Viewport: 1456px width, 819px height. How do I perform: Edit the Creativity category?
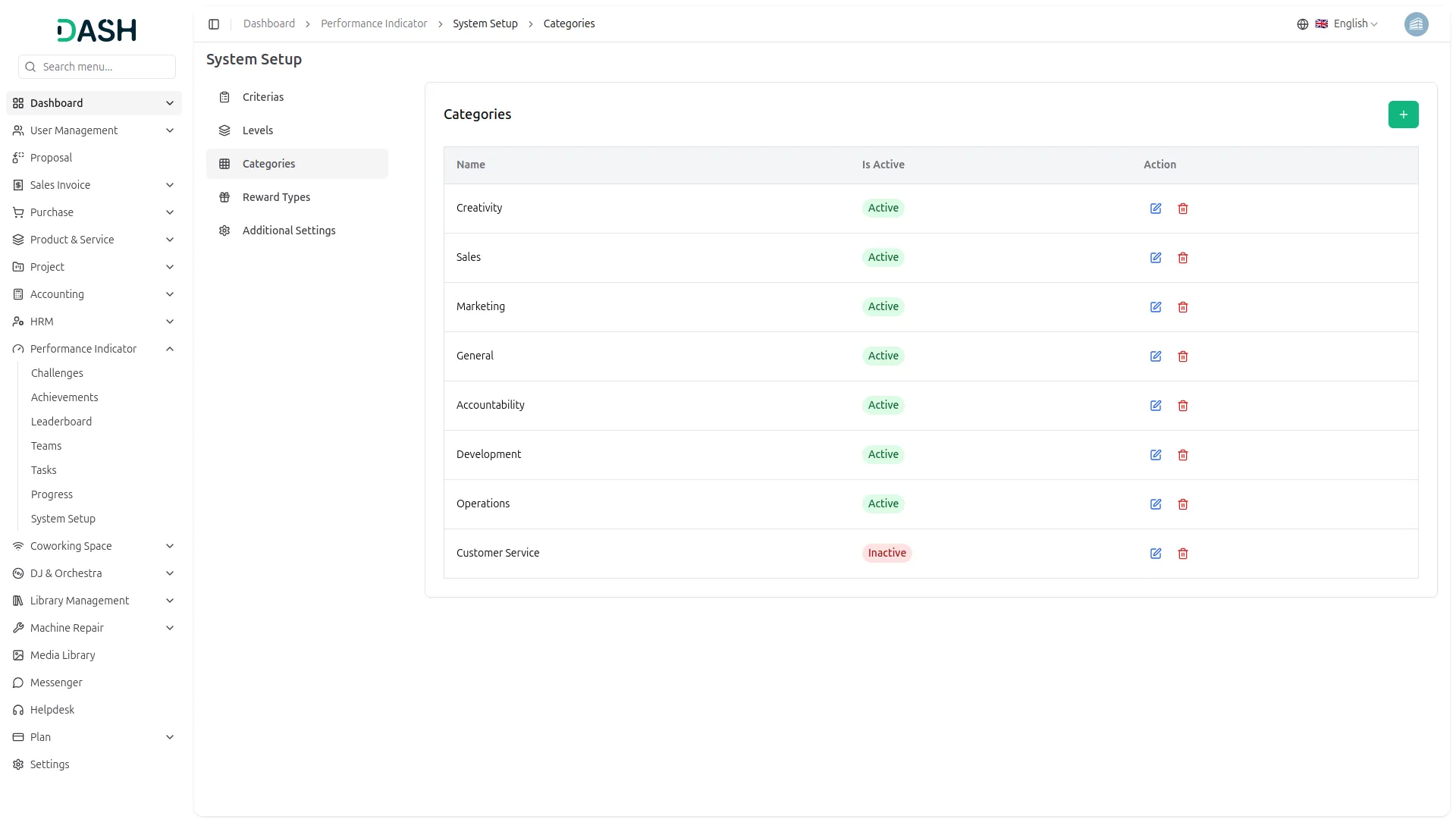[1155, 209]
